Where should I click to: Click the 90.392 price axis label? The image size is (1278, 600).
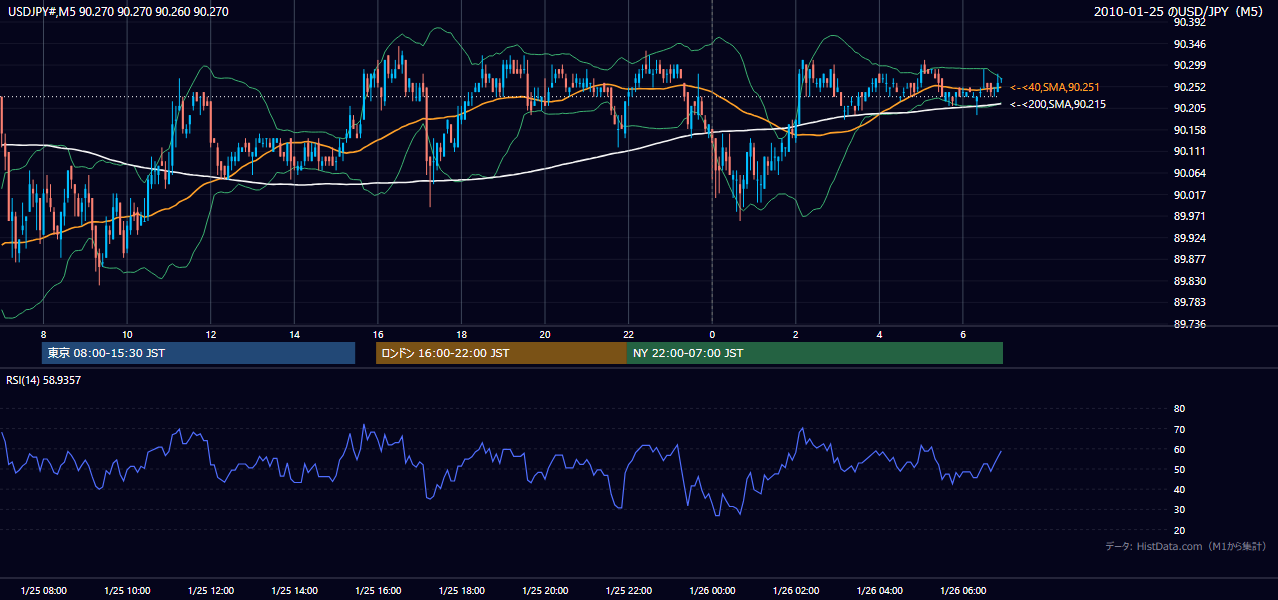coord(1188,23)
